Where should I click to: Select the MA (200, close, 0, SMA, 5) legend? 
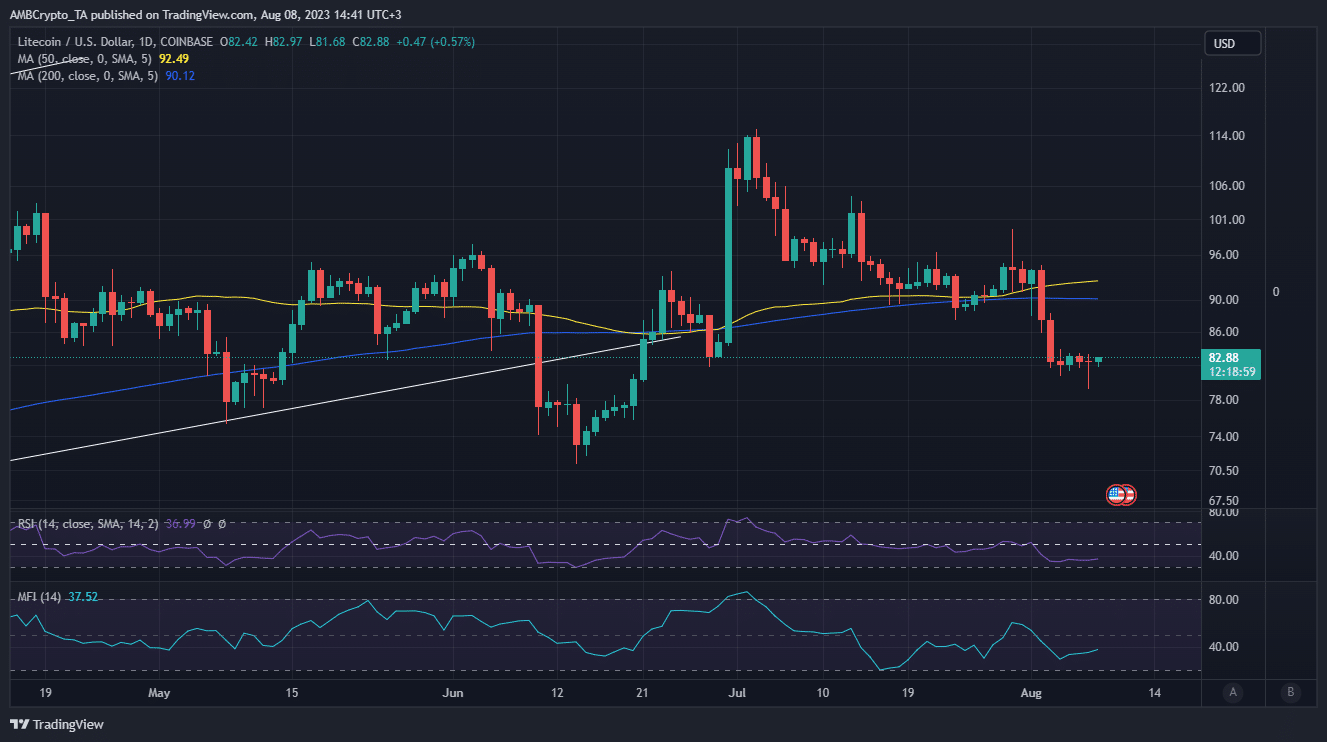coord(90,76)
